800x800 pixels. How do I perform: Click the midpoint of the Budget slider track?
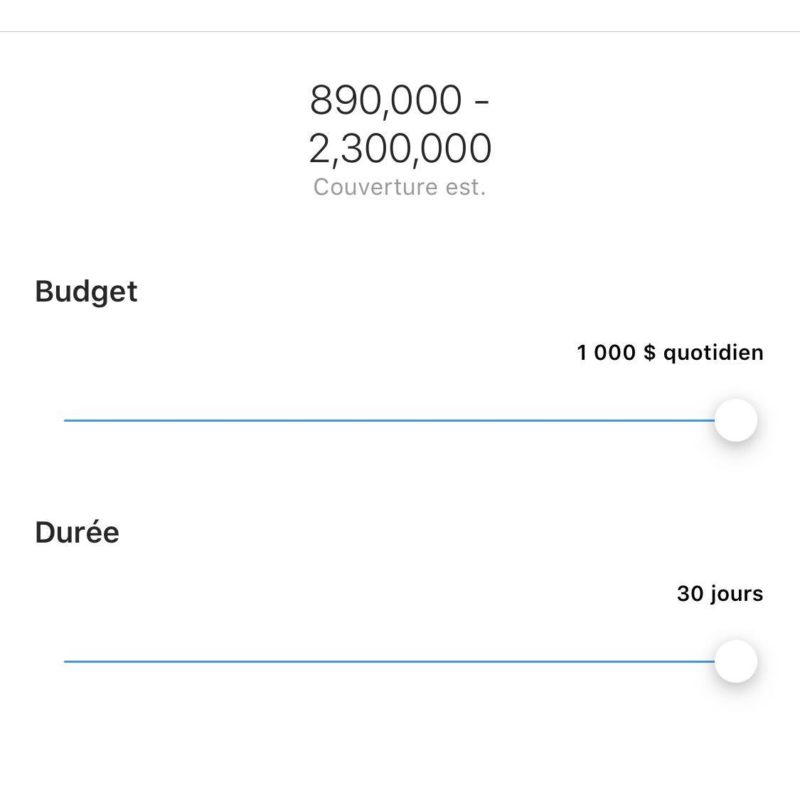tap(400, 421)
